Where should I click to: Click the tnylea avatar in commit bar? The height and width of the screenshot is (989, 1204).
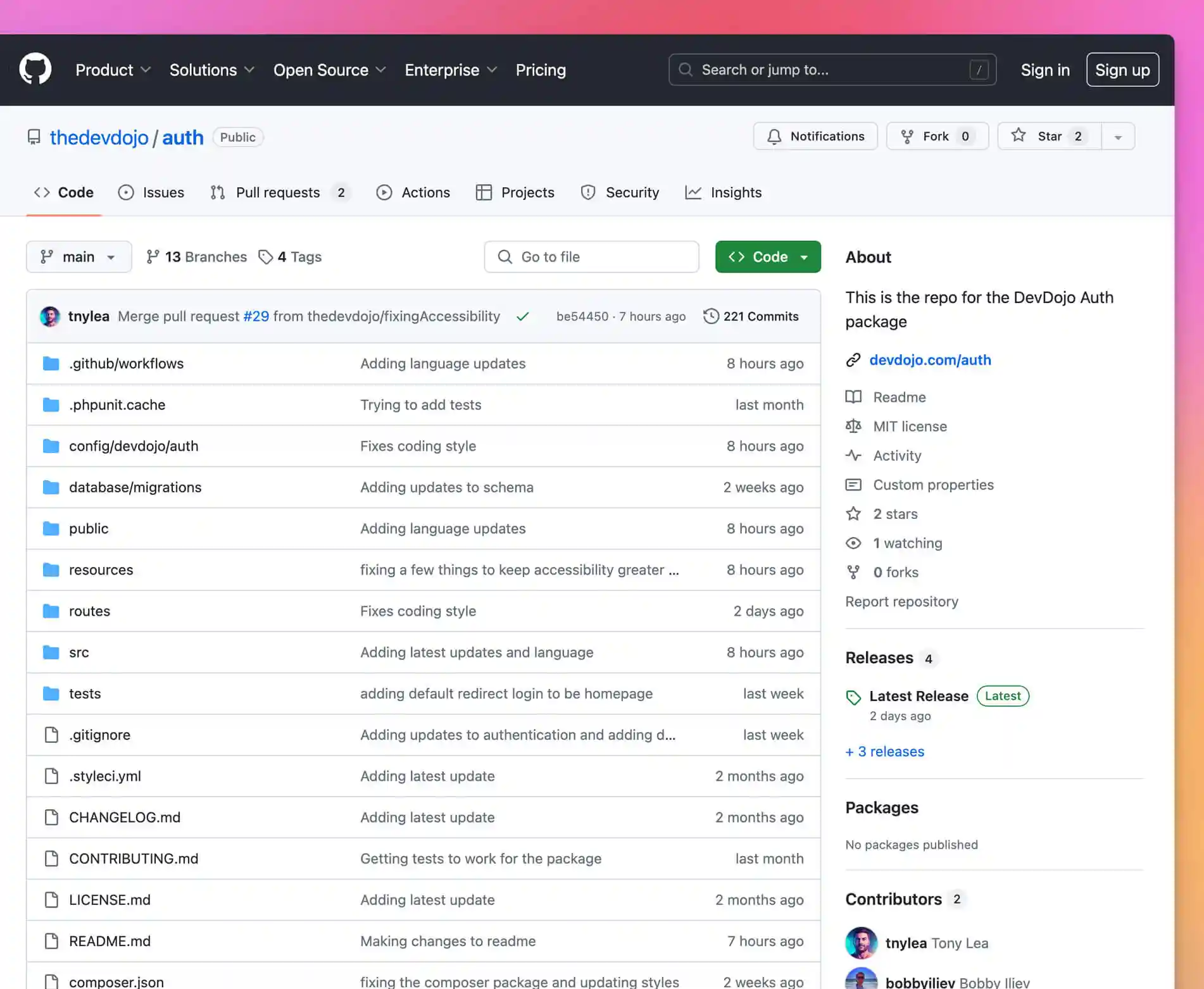[x=50, y=316]
